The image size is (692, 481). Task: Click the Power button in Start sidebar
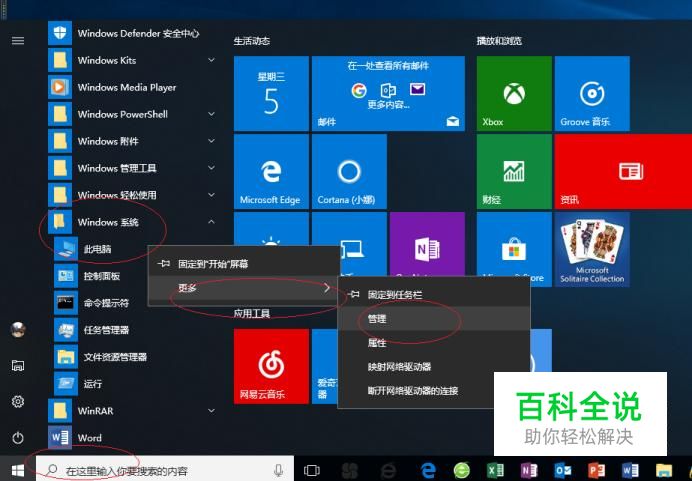click(18, 438)
